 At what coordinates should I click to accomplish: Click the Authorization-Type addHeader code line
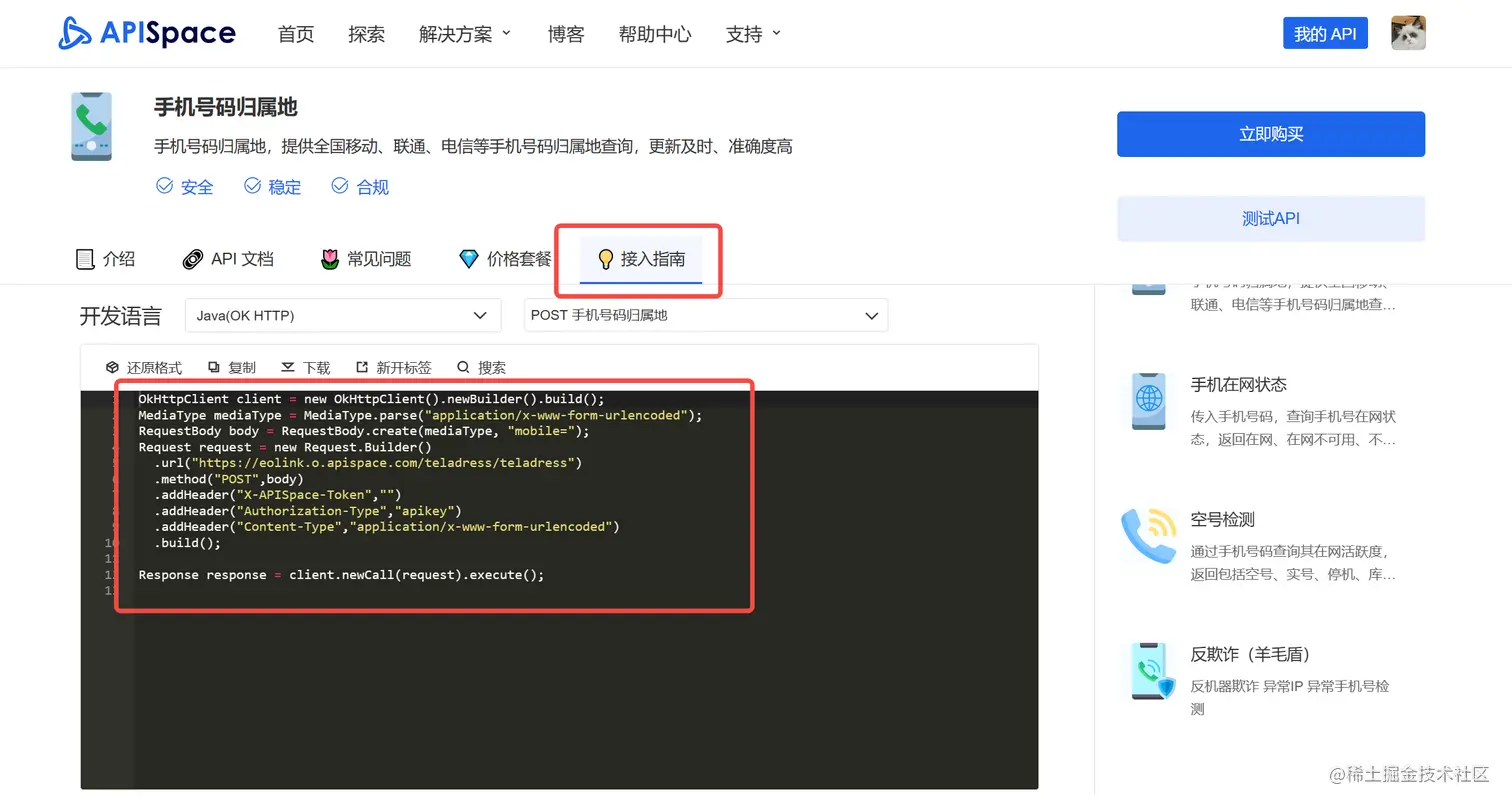pos(307,511)
